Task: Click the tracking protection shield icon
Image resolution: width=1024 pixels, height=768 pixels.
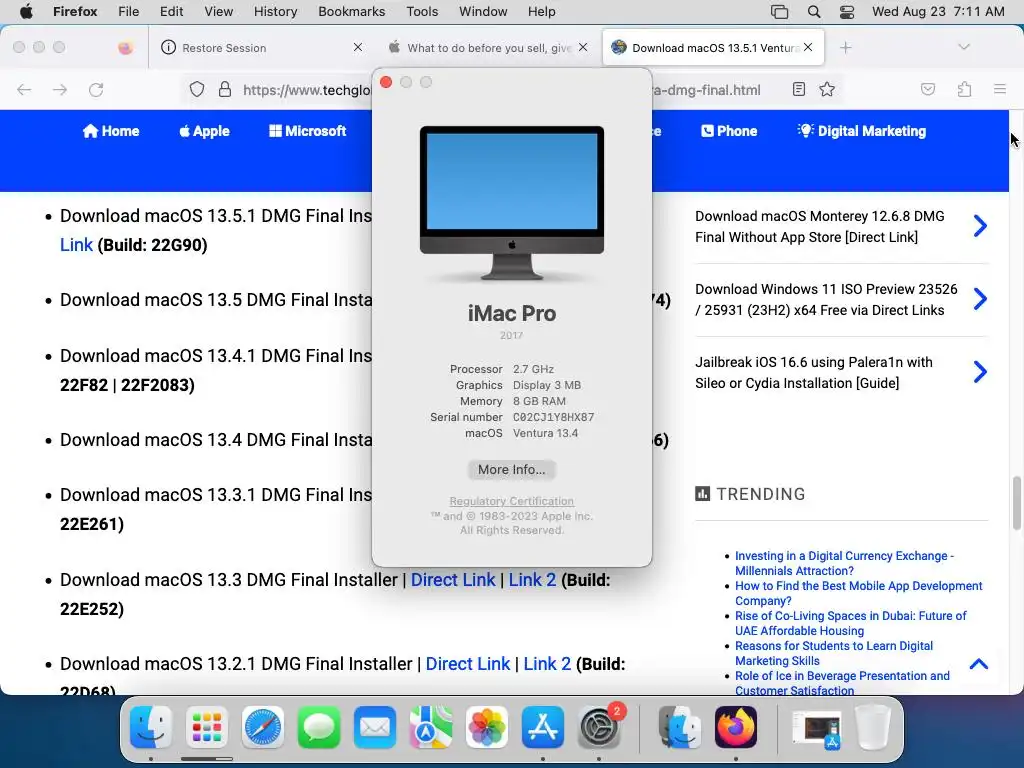Action: 197,89
